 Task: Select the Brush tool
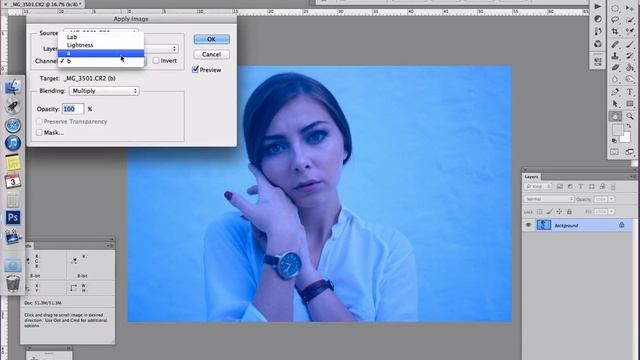pyautogui.click(x=630, y=44)
